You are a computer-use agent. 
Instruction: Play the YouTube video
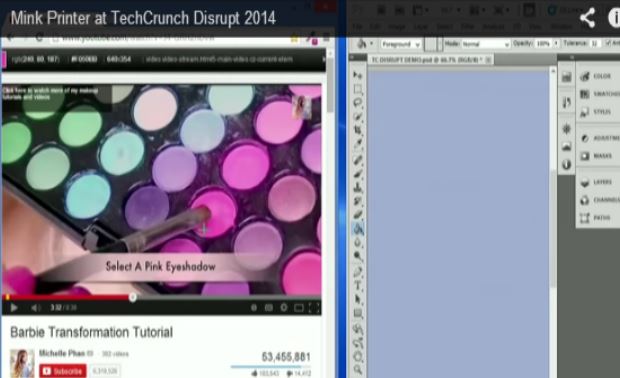14,308
